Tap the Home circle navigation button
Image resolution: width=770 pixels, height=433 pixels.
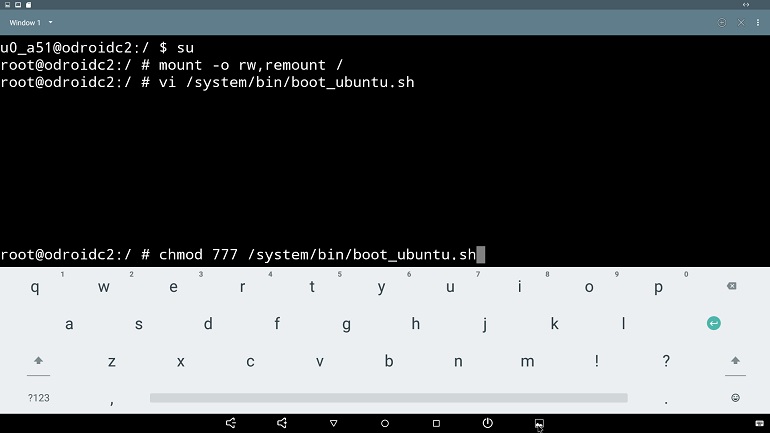coord(385,423)
